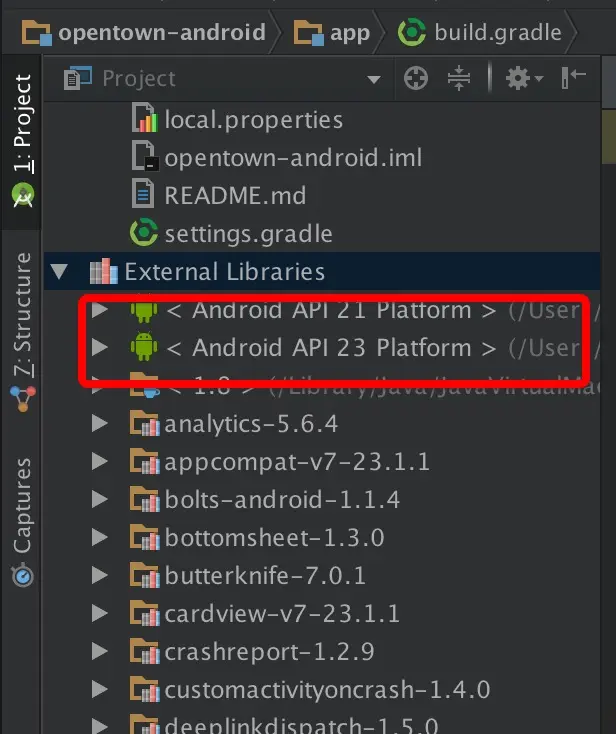Image resolution: width=616 pixels, height=734 pixels.
Task: Expand the bottomsheet-1.3.0 library
Action: (x=100, y=537)
